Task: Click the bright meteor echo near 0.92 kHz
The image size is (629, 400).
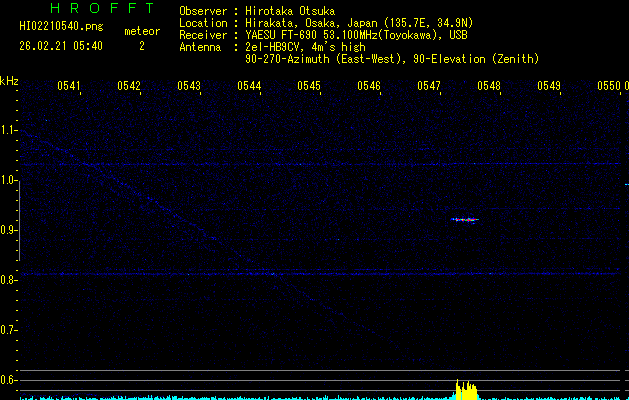Action: point(466,219)
